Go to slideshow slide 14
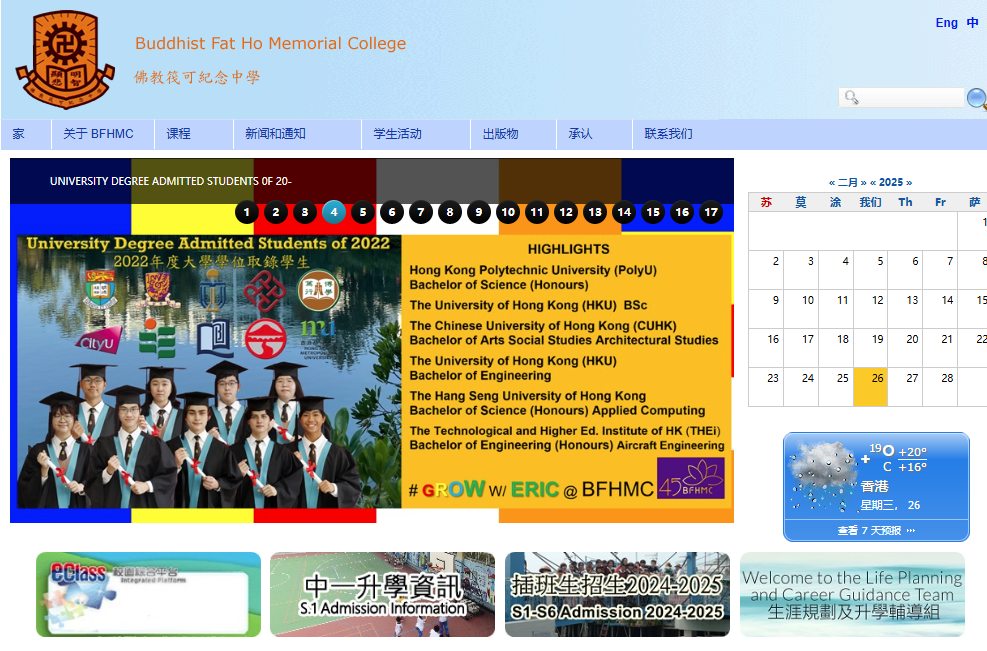 pyautogui.click(x=624, y=212)
